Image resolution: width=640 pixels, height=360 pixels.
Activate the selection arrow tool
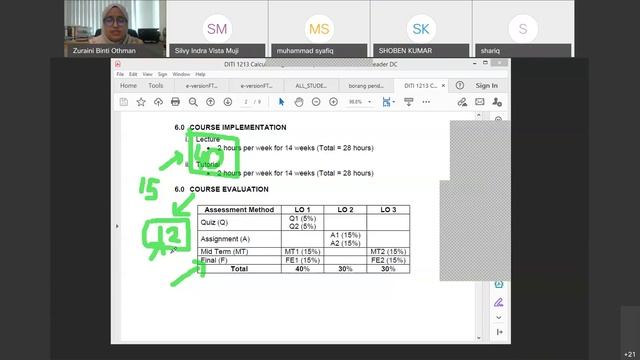click(x=281, y=102)
